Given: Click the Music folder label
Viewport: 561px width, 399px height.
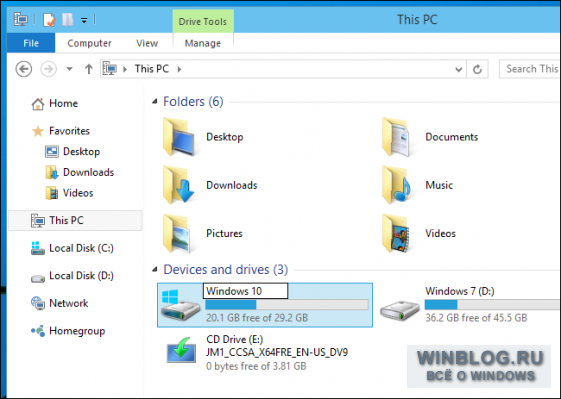Looking at the screenshot, I should point(439,185).
